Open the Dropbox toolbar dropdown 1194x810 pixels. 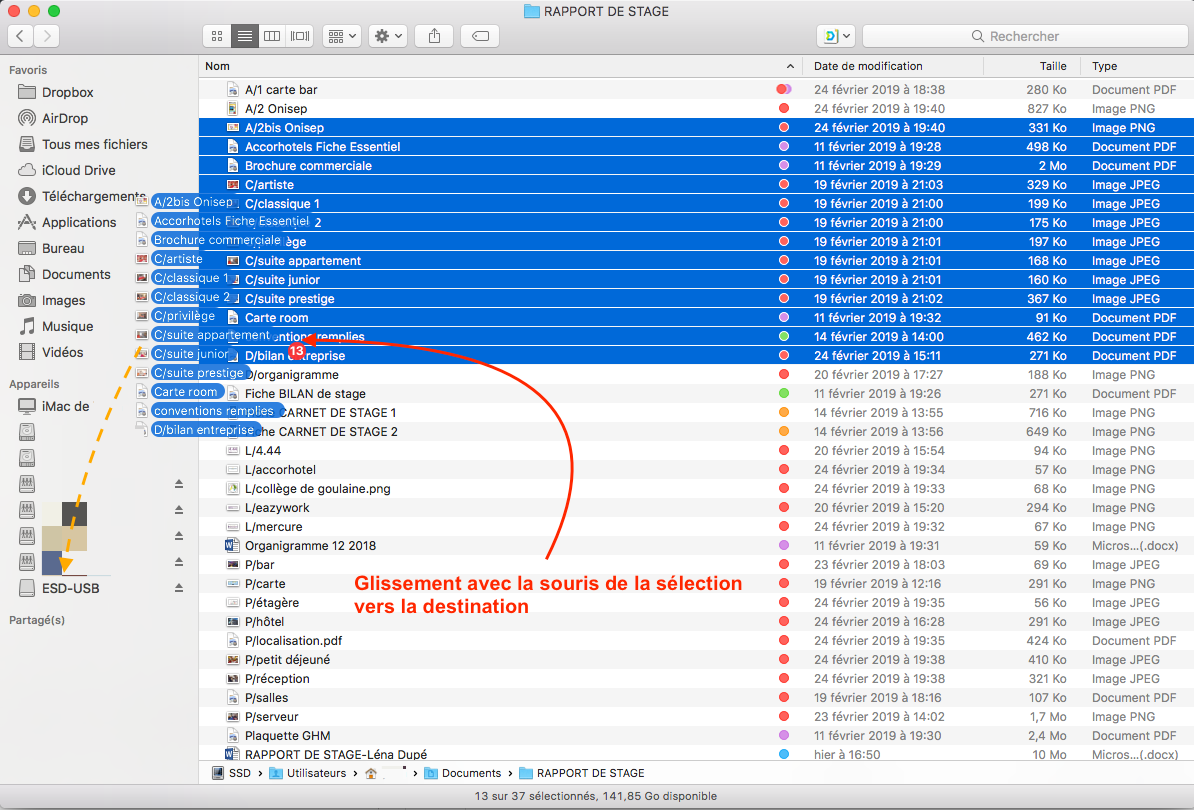click(835, 36)
